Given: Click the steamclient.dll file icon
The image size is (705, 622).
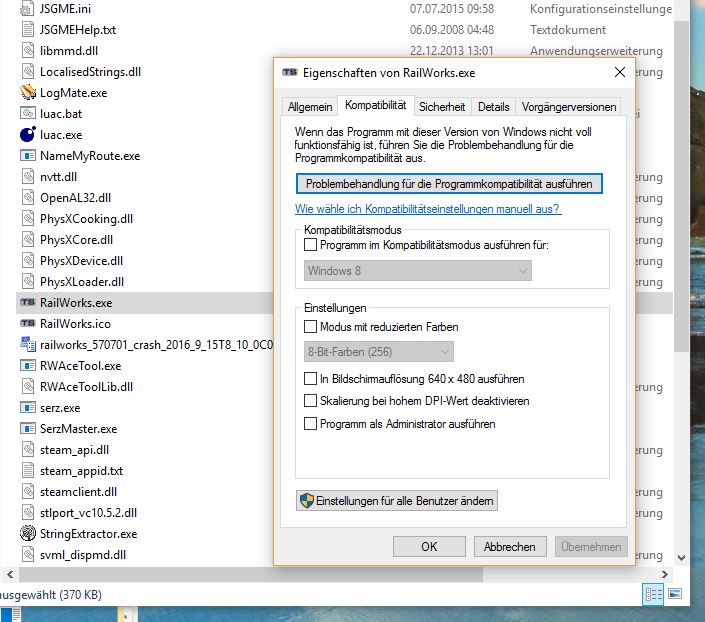Looking at the screenshot, I should (x=27, y=492).
